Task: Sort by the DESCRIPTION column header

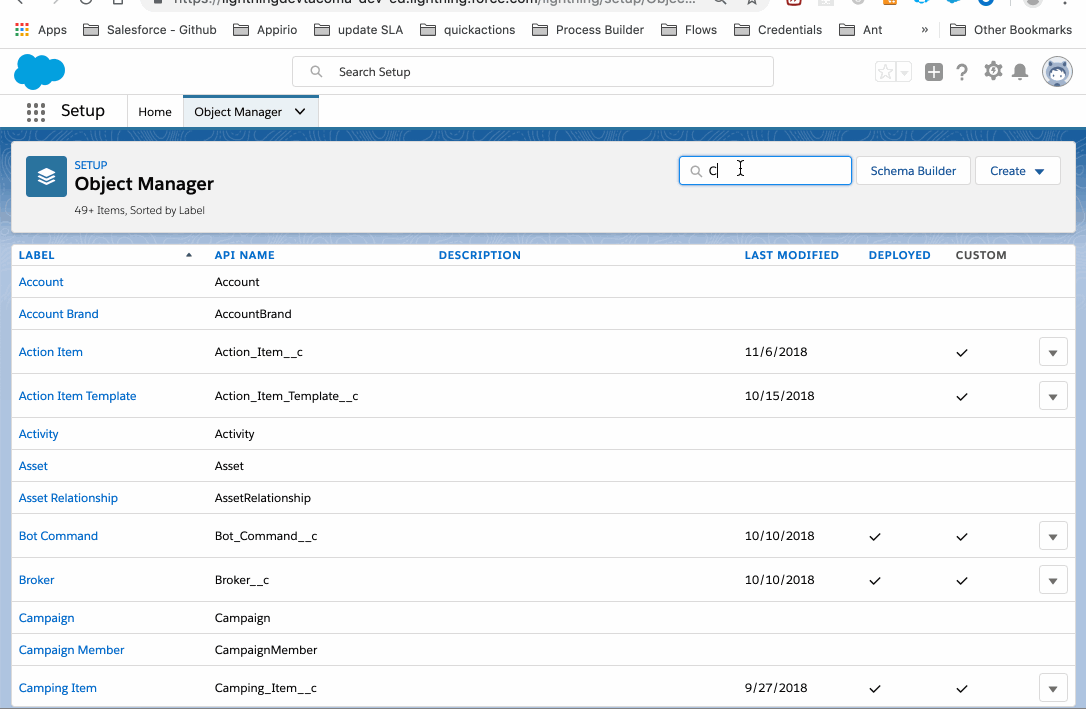Action: pyautogui.click(x=479, y=255)
